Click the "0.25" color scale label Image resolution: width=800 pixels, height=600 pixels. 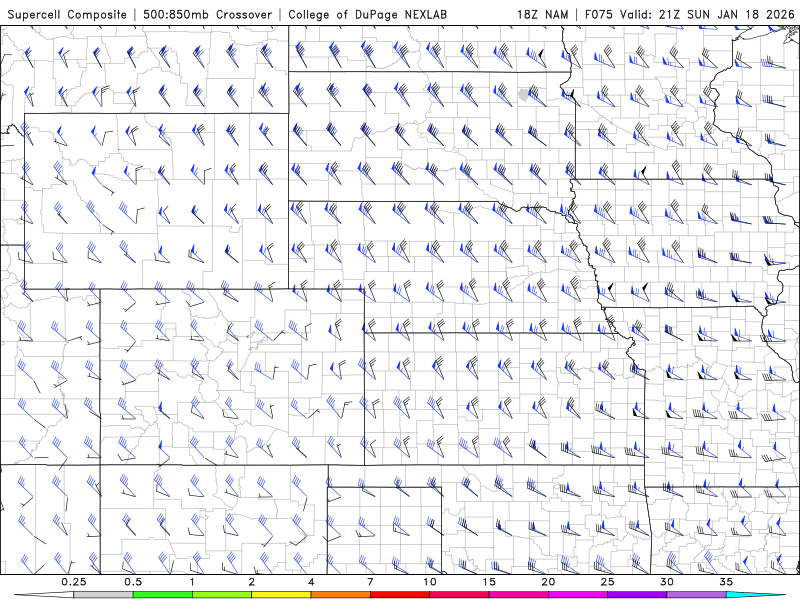pos(73,582)
